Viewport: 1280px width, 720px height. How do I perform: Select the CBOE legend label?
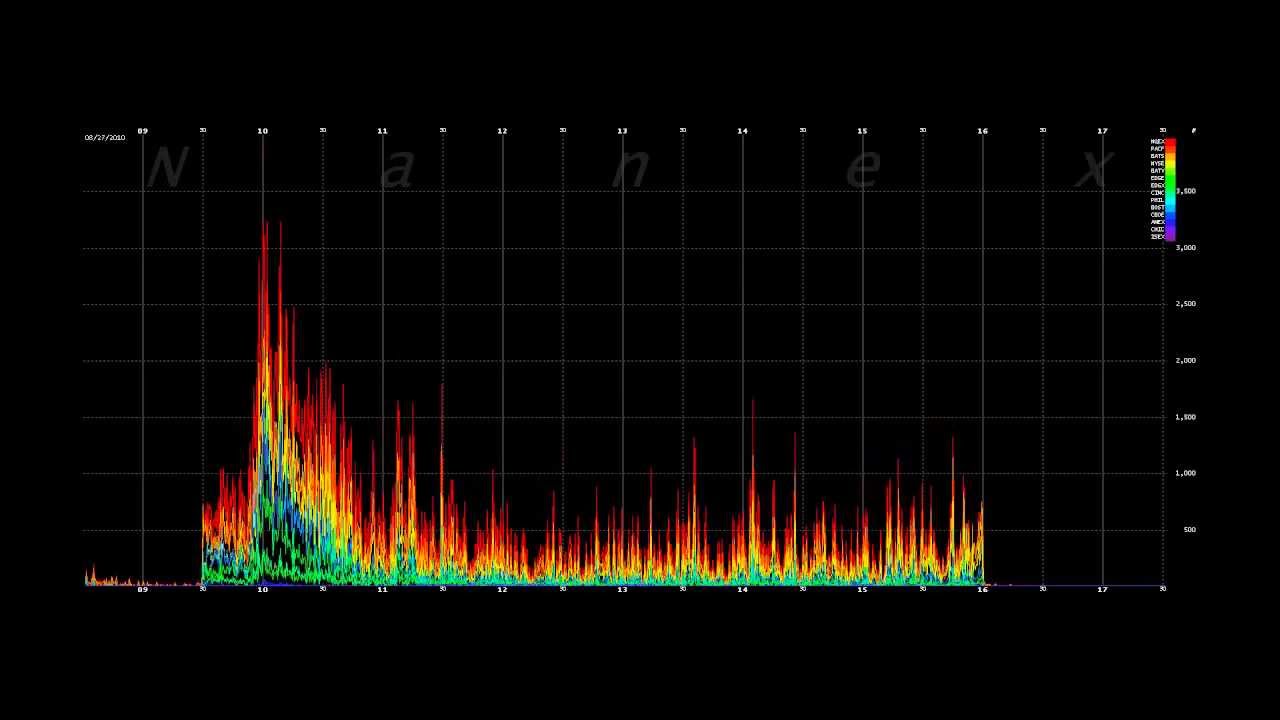coord(1157,215)
